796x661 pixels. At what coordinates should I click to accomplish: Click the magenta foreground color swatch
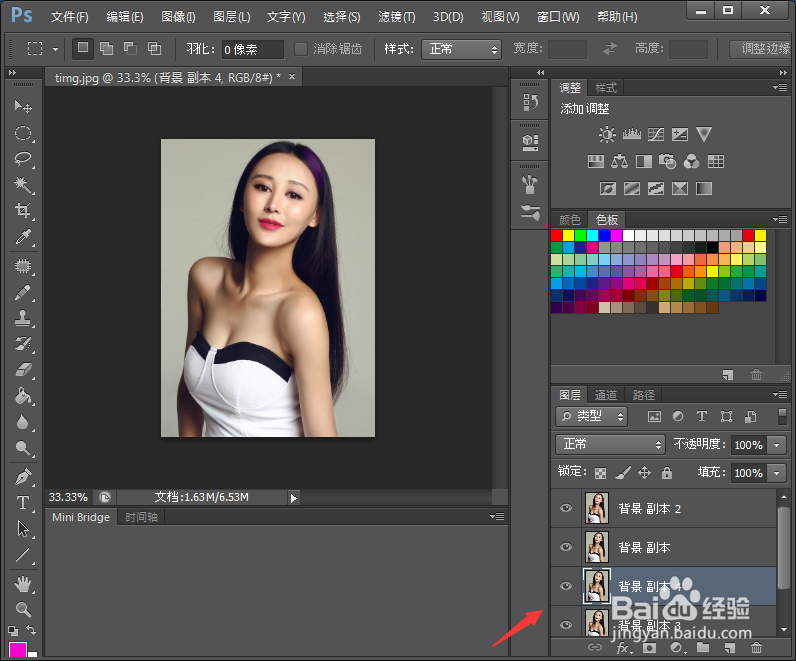17,650
